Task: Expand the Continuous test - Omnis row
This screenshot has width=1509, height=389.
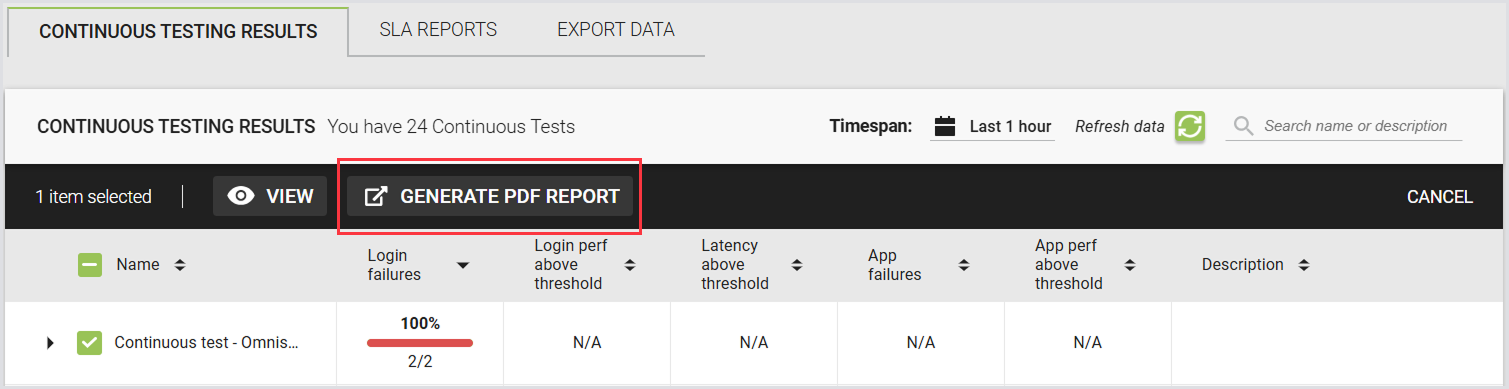Action: (x=50, y=343)
